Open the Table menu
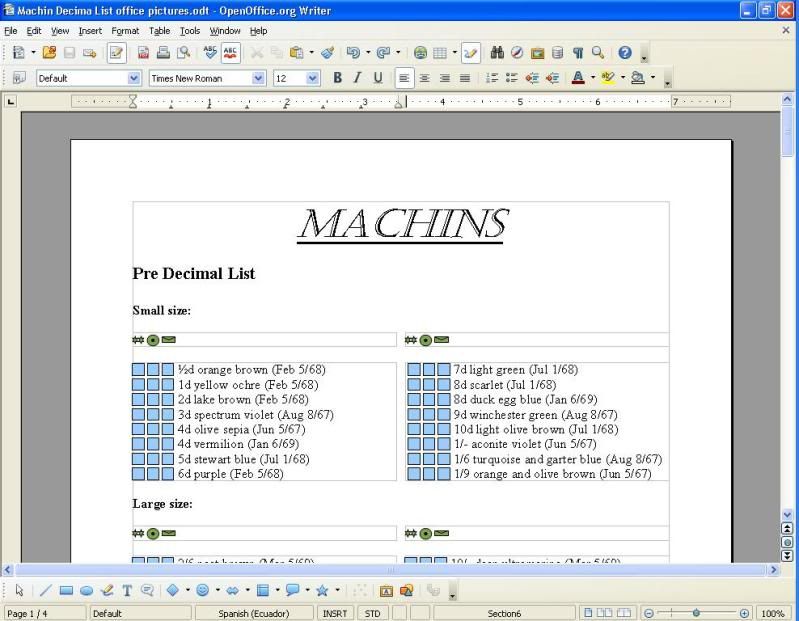The image size is (799, 621). coord(159,31)
